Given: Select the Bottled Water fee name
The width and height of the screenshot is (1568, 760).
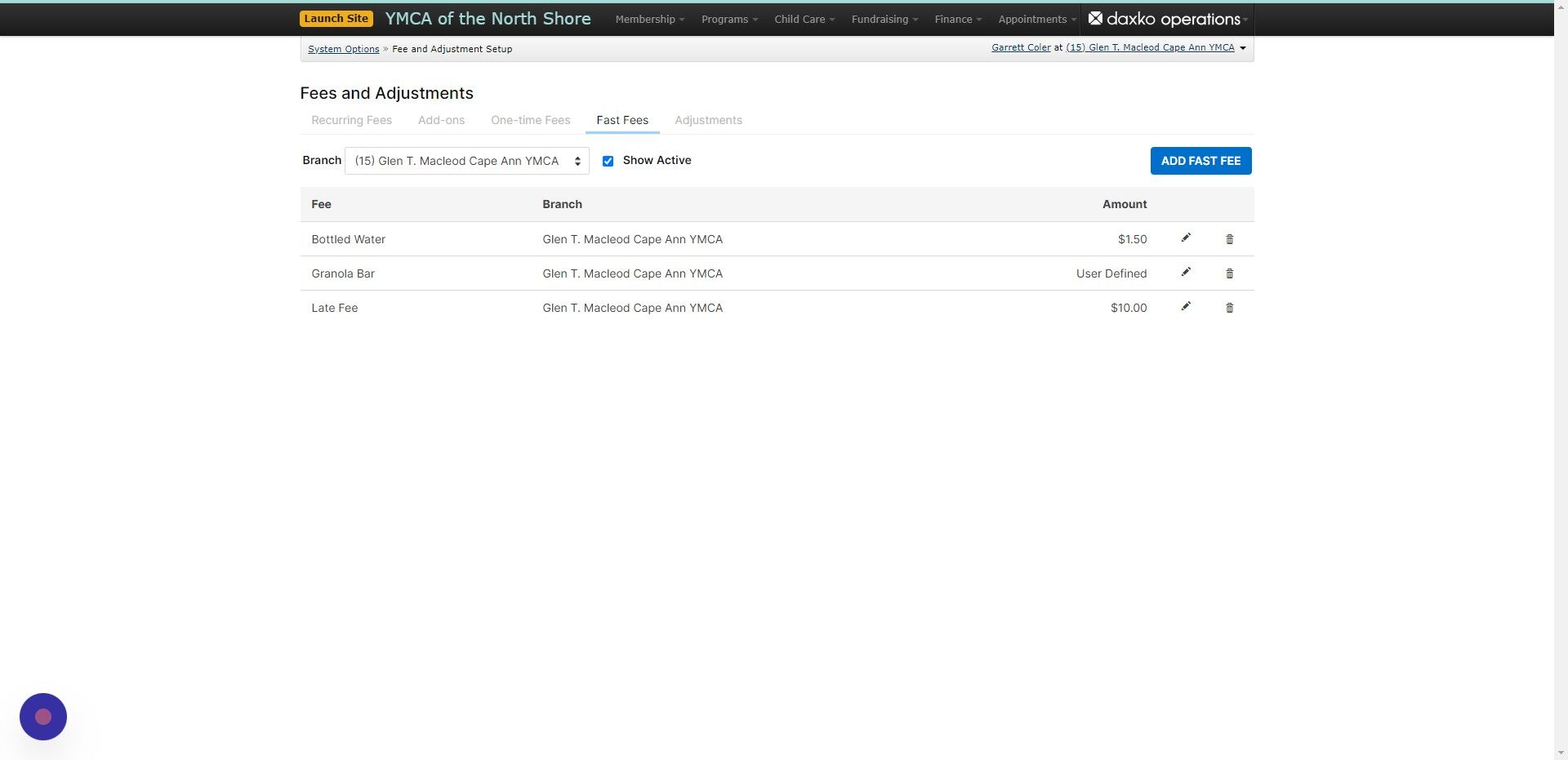Looking at the screenshot, I should point(348,239).
